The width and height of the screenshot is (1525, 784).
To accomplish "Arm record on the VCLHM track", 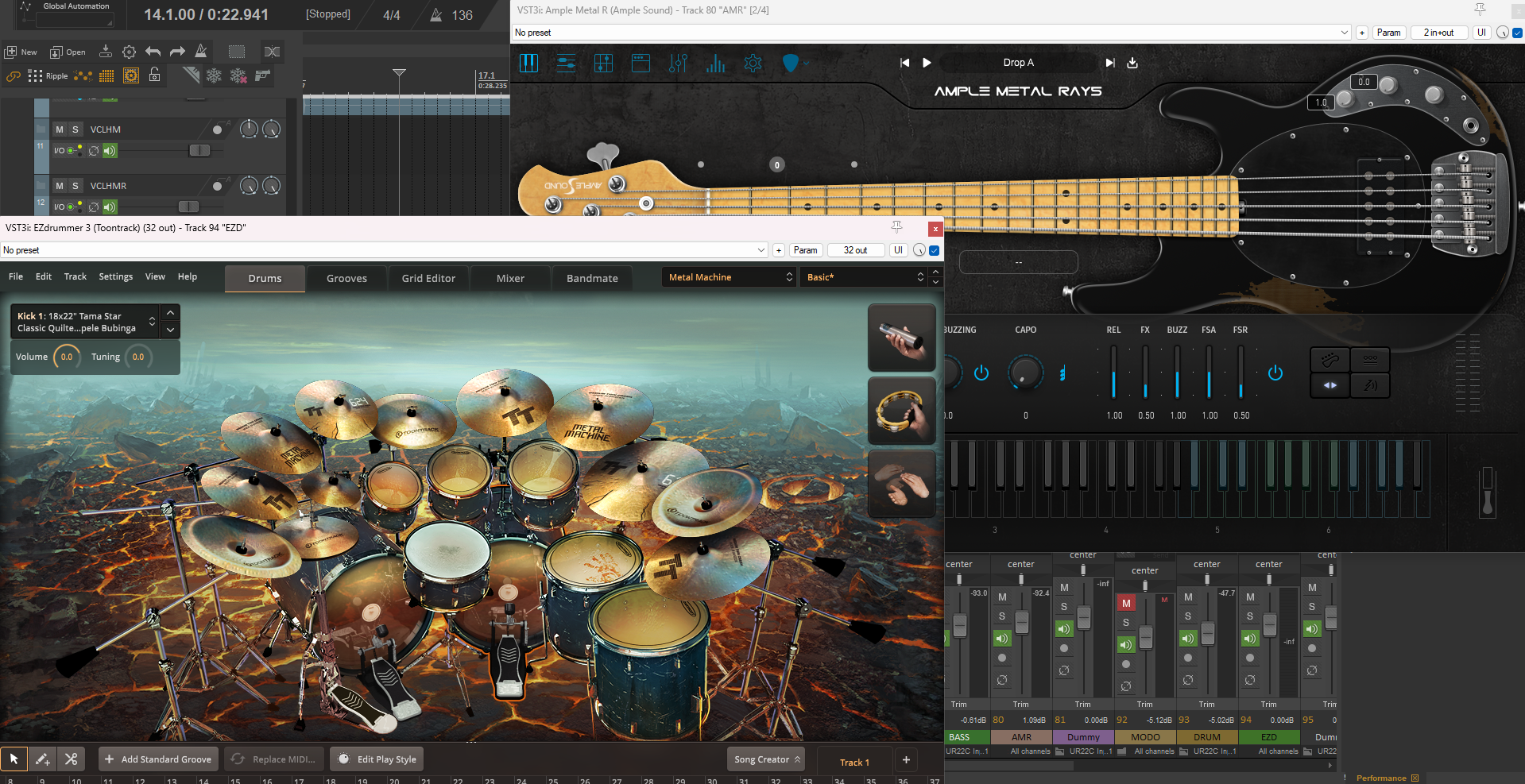I will 217,129.
